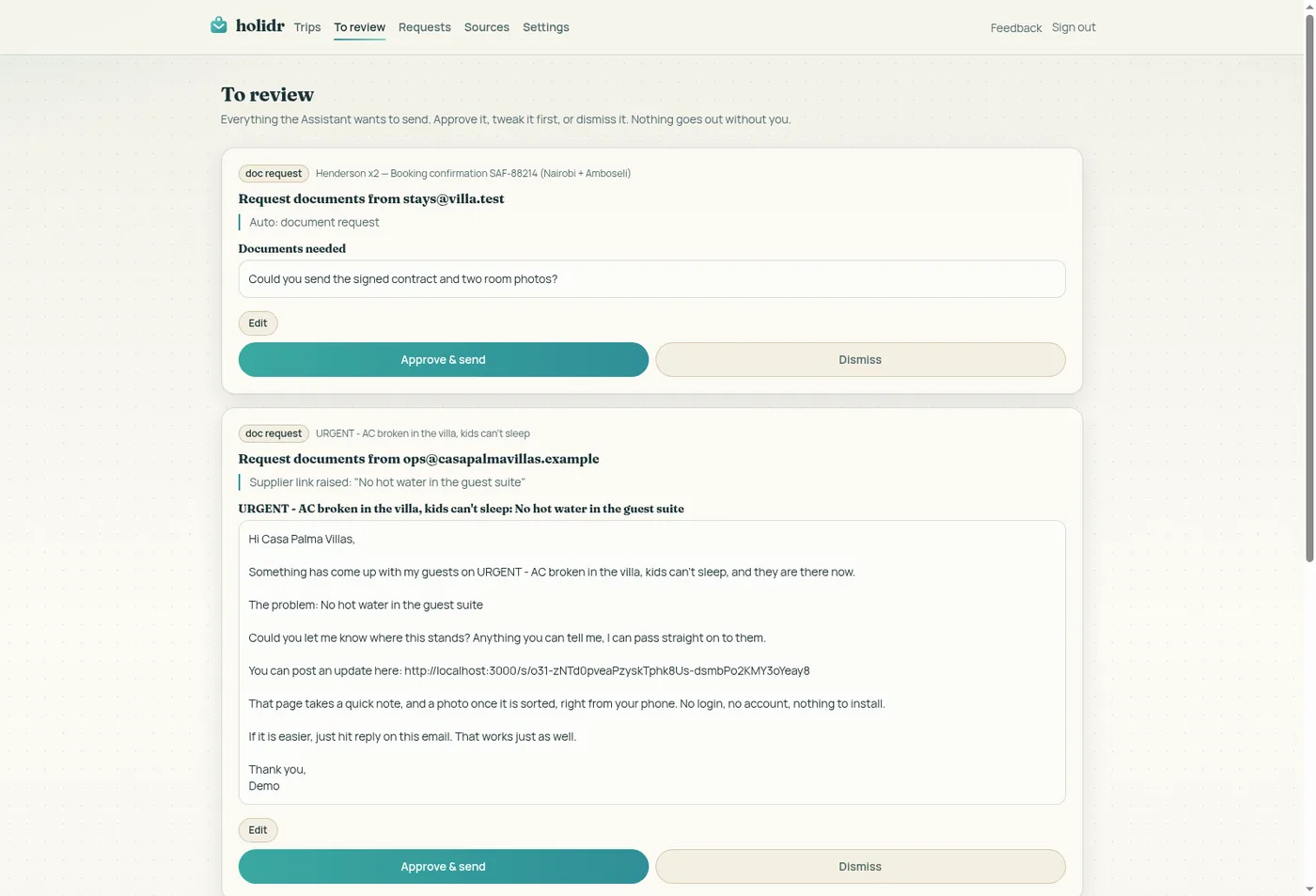1316x896 pixels.
Task: Open the Trips tab
Action: pos(306,27)
